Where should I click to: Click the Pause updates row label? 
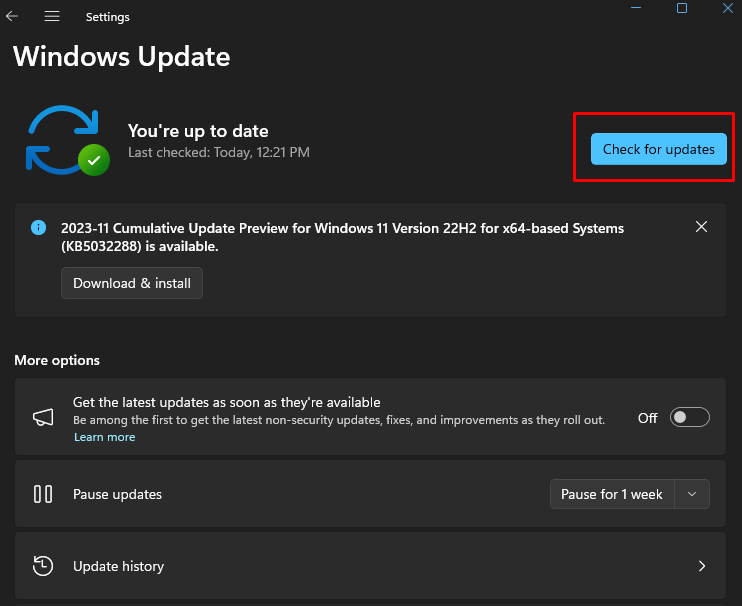tap(117, 494)
